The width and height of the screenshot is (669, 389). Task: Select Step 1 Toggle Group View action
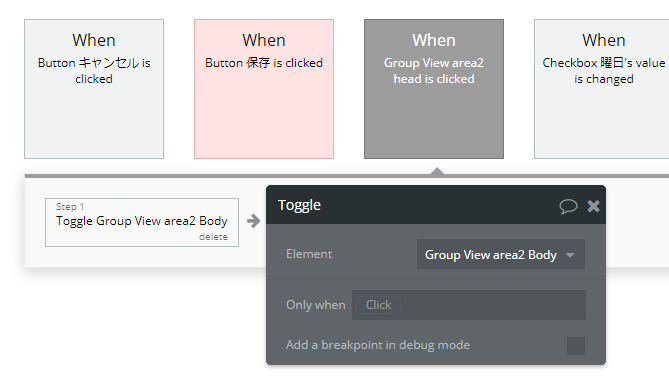[142, 222]
